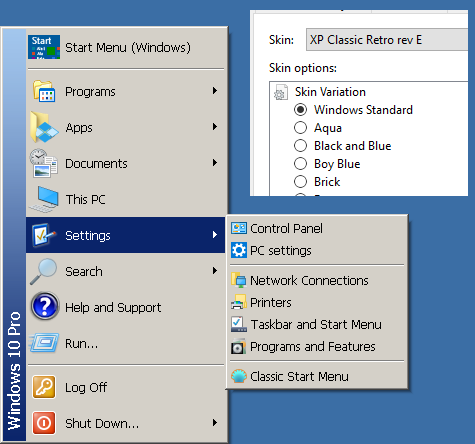
Task: Click the Taskbar and Start Menu icon
Action: coord(239,324)
